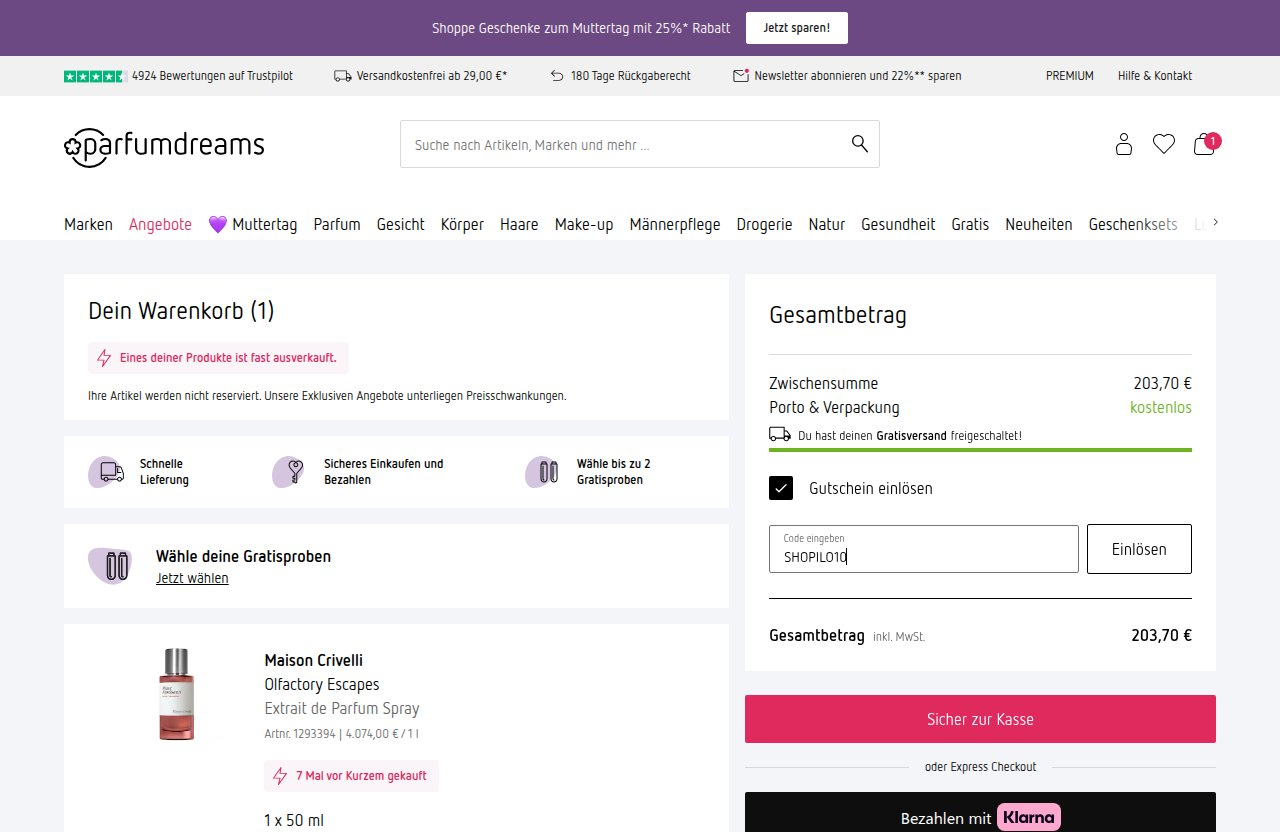This screenshot has width=1280, height=832.
Task: Open the Natur category
Action: (827, 225)
